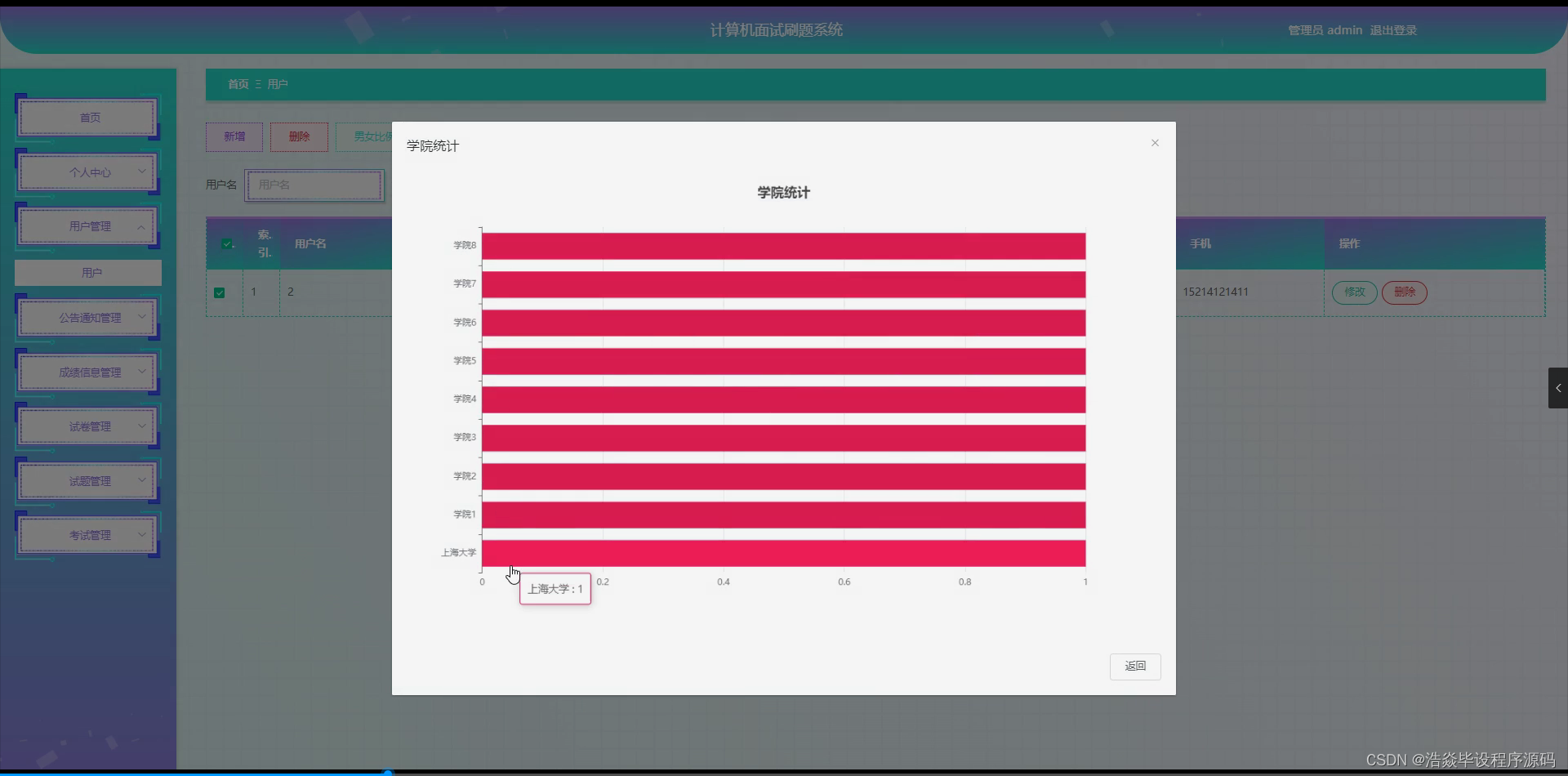Expand the 考试管理 menu
The image size is (1568, 776).
87,534
